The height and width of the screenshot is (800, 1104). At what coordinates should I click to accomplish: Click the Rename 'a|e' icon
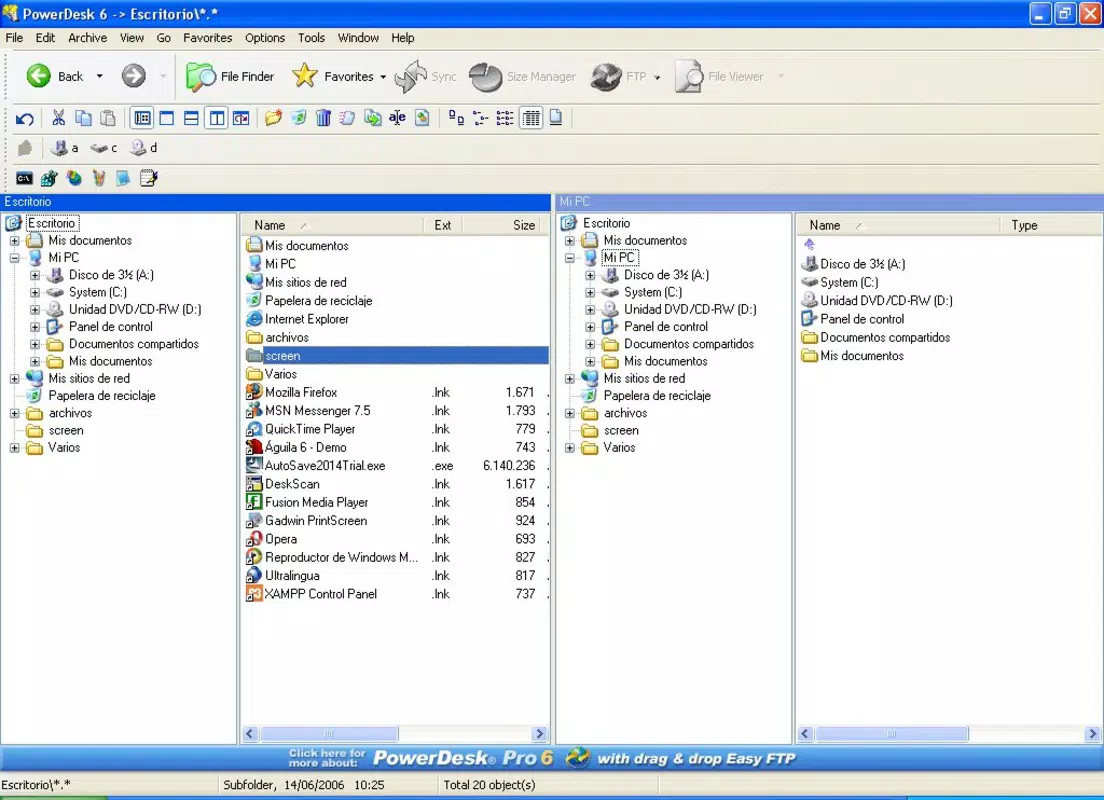(x=397, y=118)
